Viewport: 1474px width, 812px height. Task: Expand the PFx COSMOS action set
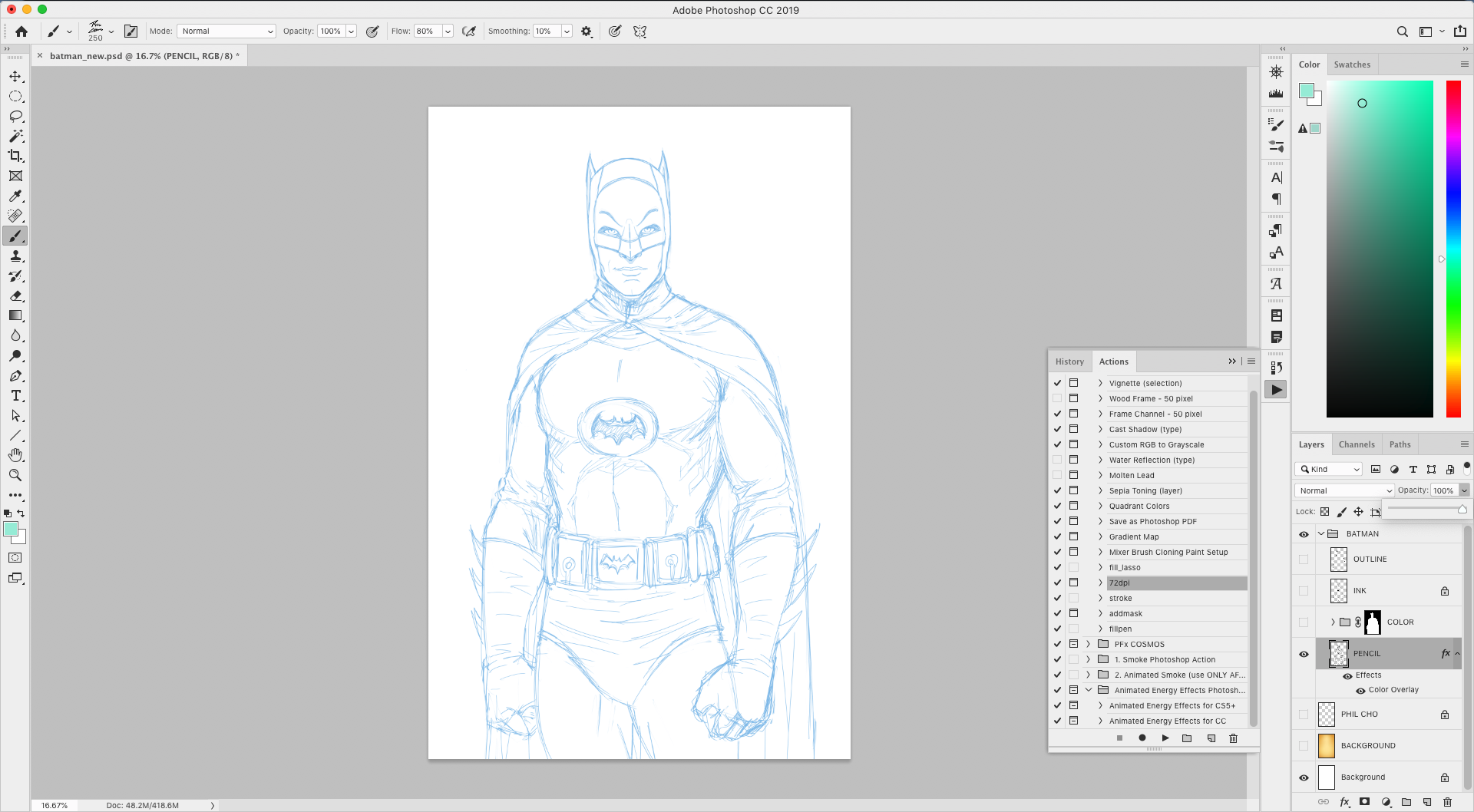[x=1088, y=644]
